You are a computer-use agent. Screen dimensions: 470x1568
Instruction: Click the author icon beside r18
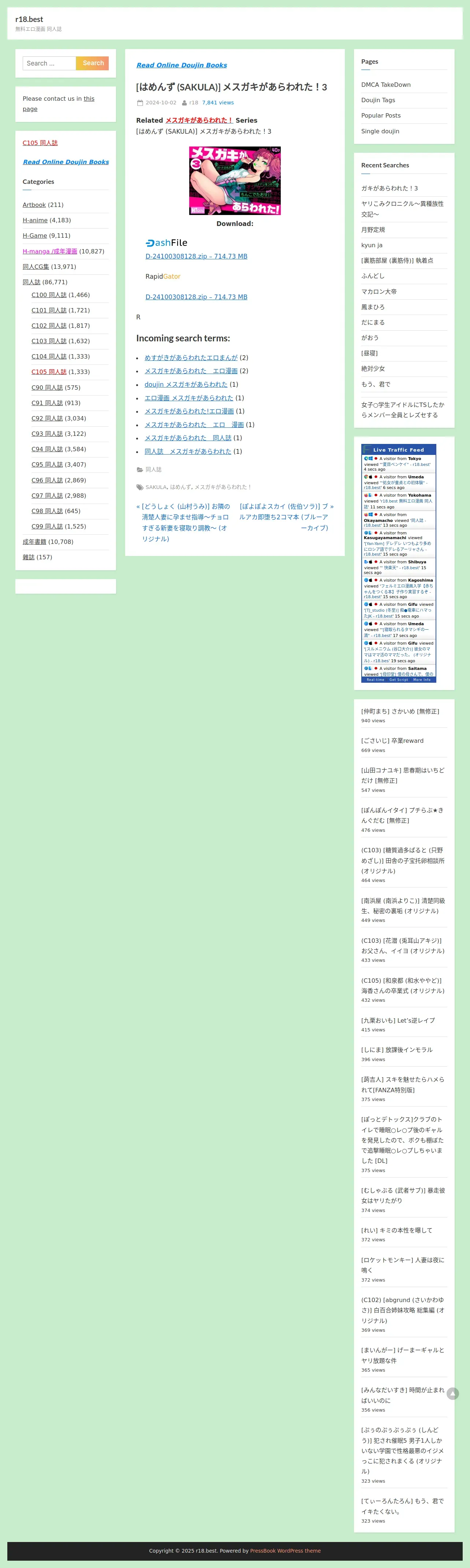tap(184, 103)
